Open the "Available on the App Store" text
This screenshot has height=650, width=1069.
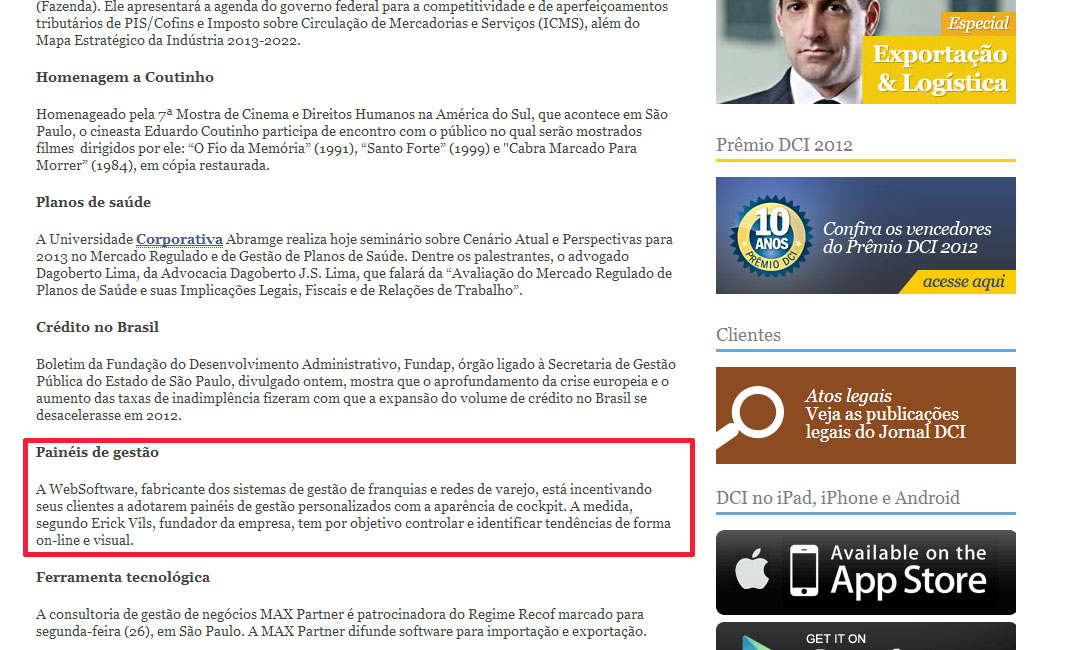coord(908,571)
